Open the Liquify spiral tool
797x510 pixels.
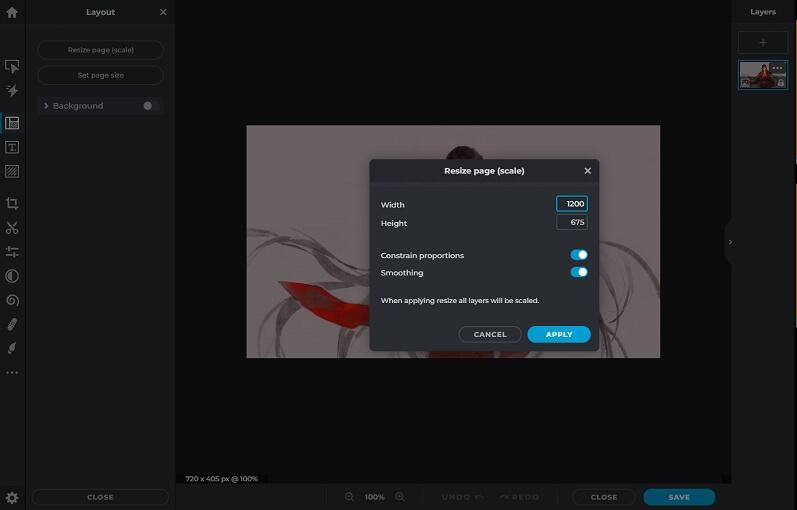coord(12,300)
